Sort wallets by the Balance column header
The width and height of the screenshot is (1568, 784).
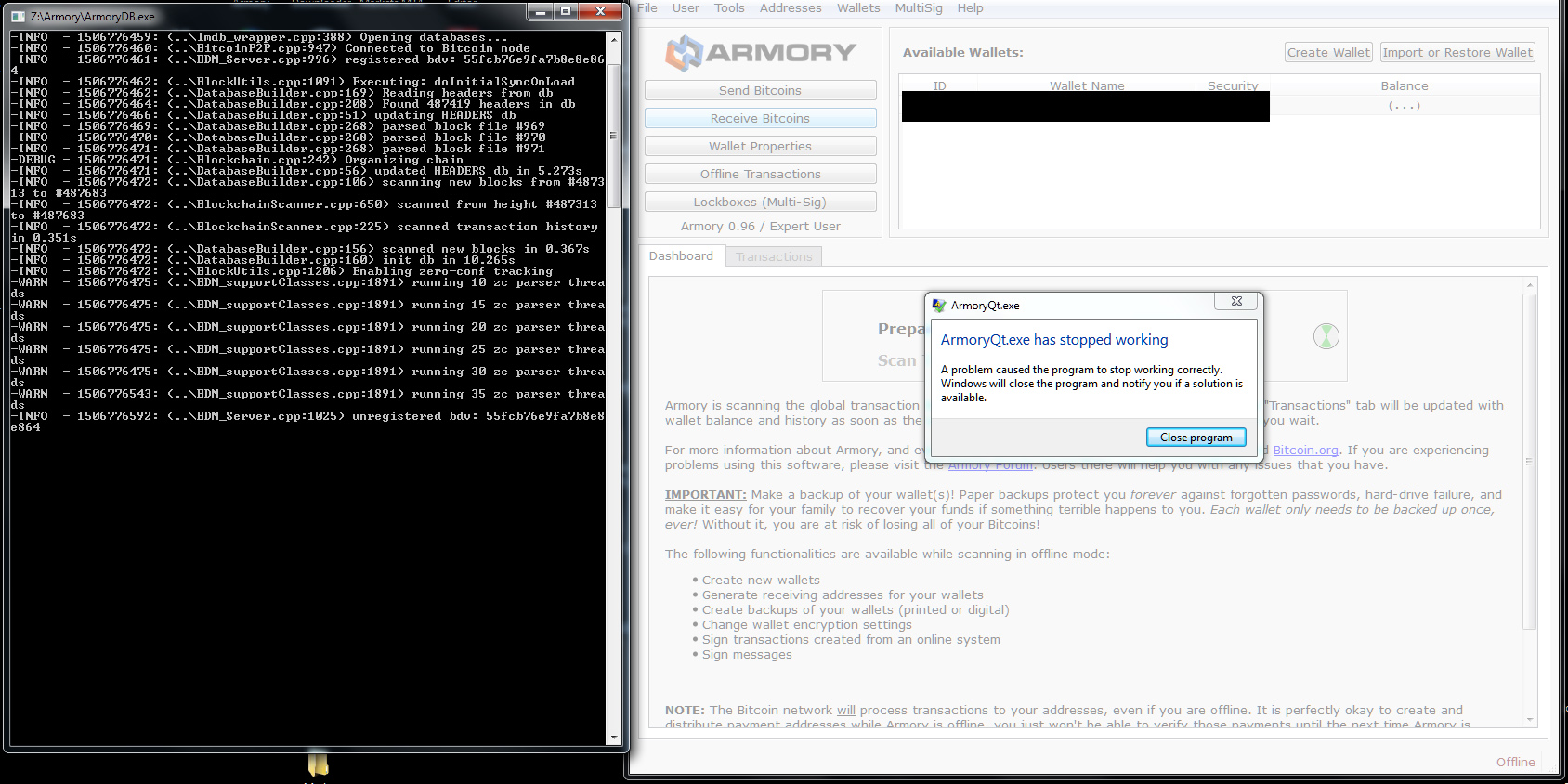1404,85
